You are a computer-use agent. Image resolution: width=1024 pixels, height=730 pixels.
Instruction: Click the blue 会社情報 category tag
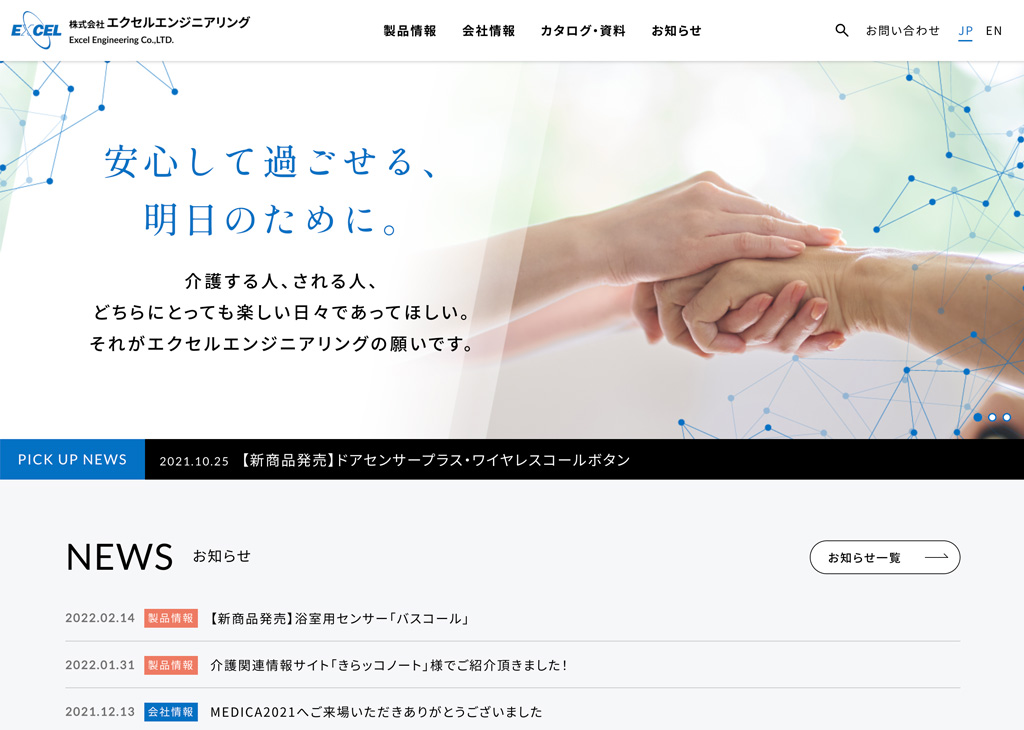(x=170, y=712)
